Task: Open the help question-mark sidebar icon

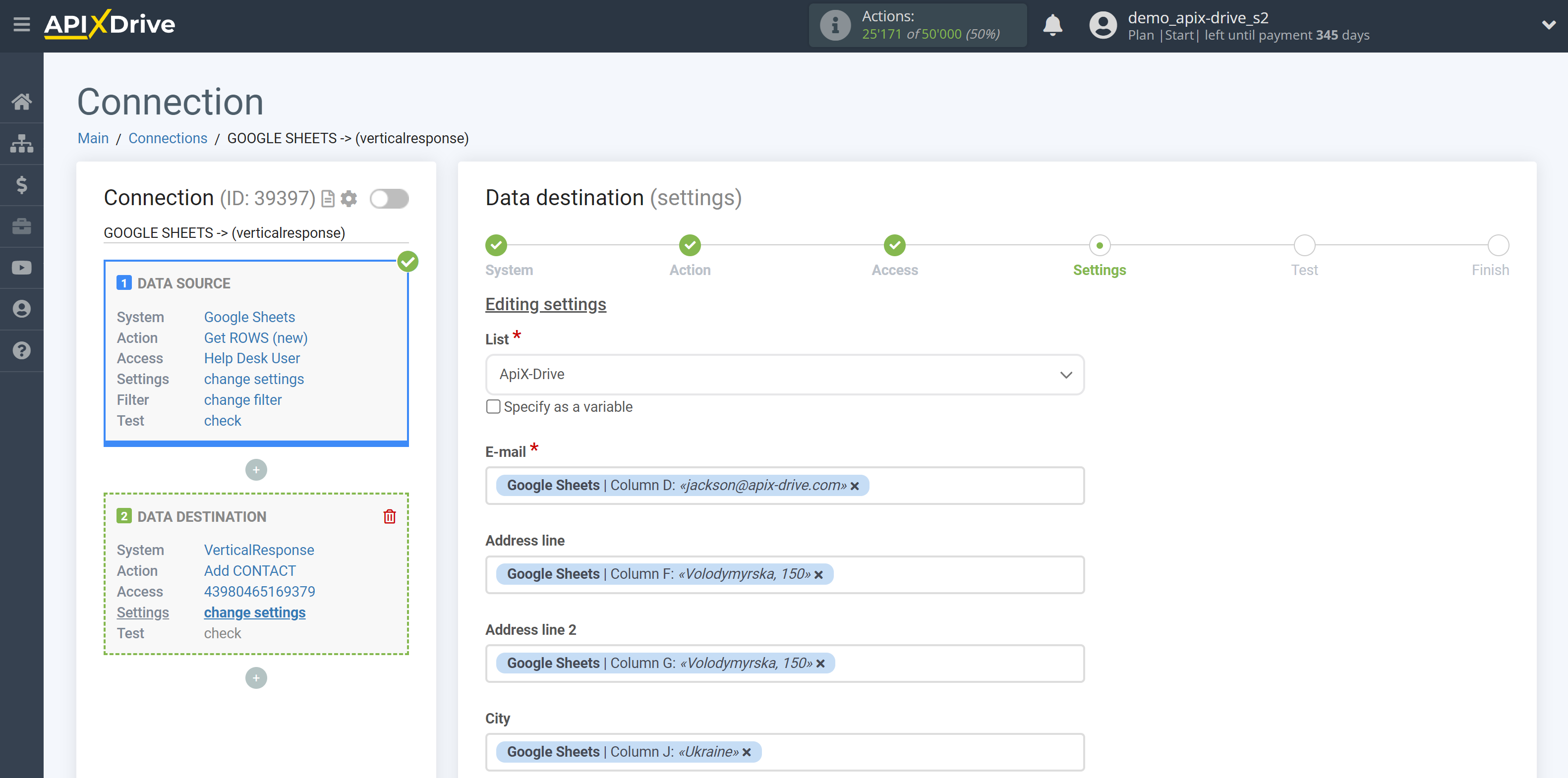Action: (x=22, y=350)
